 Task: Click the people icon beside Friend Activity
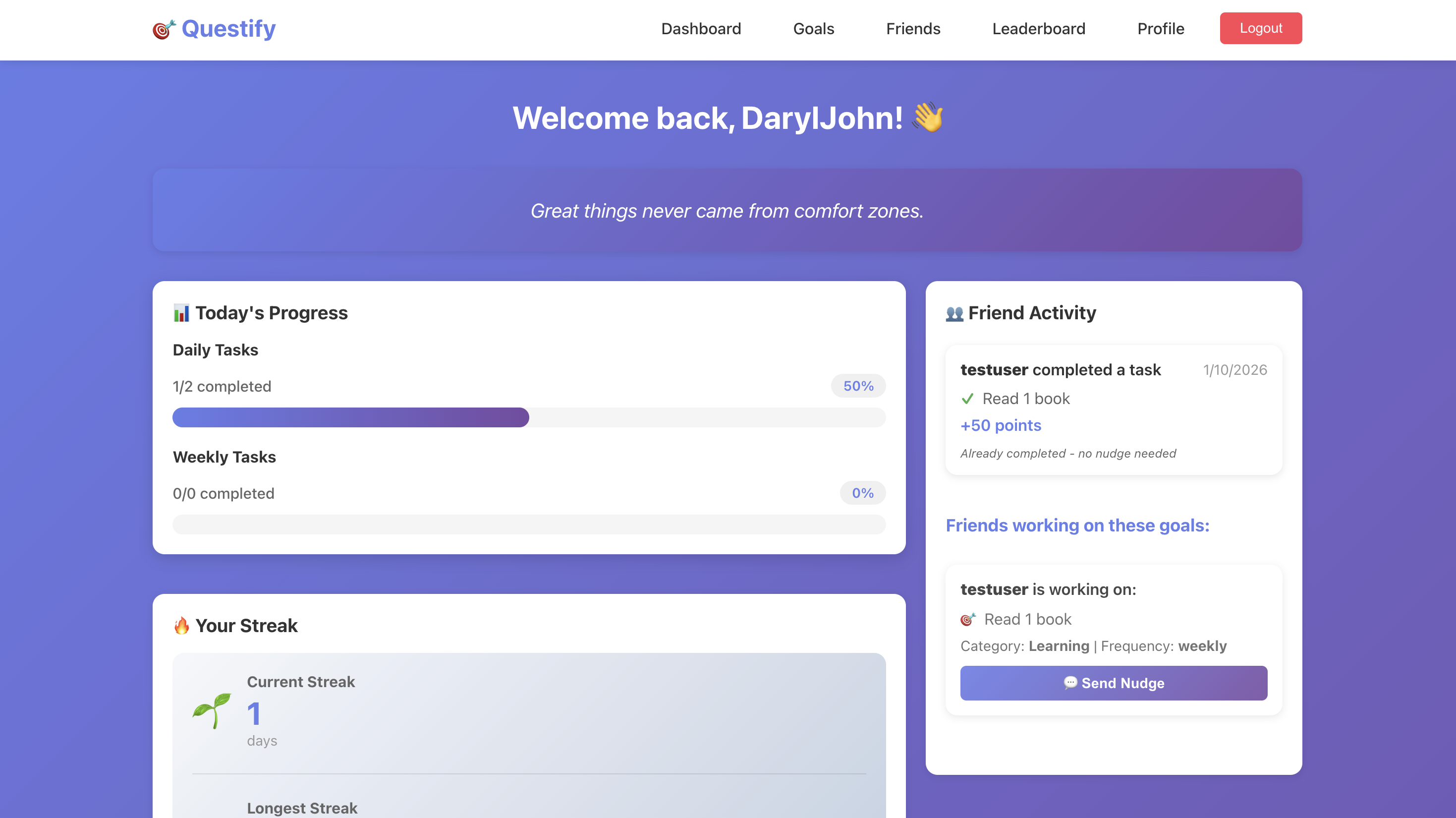954,313
